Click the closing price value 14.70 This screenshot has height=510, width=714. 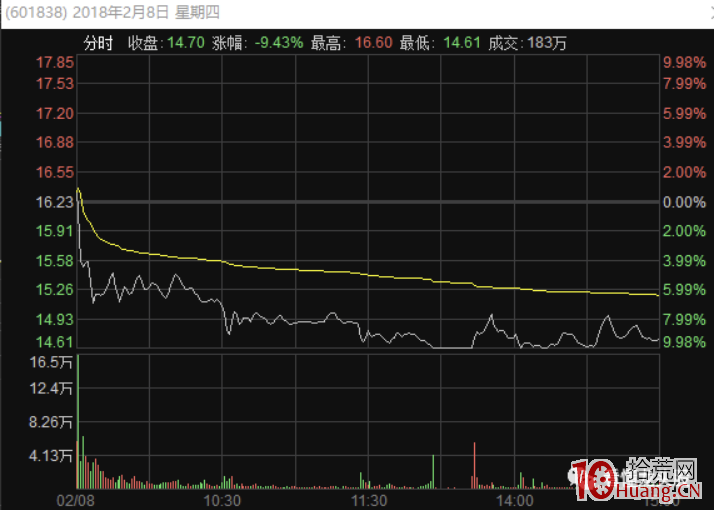pyautogui.click(x=186, y=43)
